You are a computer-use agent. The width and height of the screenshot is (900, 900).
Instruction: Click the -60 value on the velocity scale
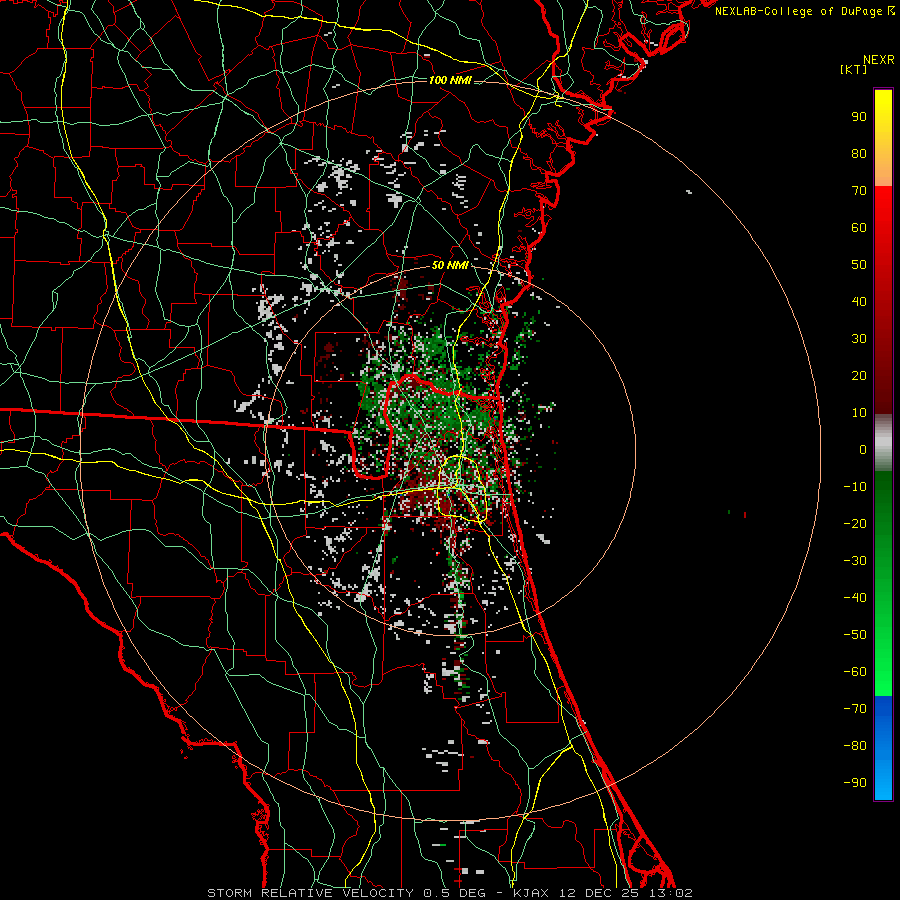[x=855, y=672]
